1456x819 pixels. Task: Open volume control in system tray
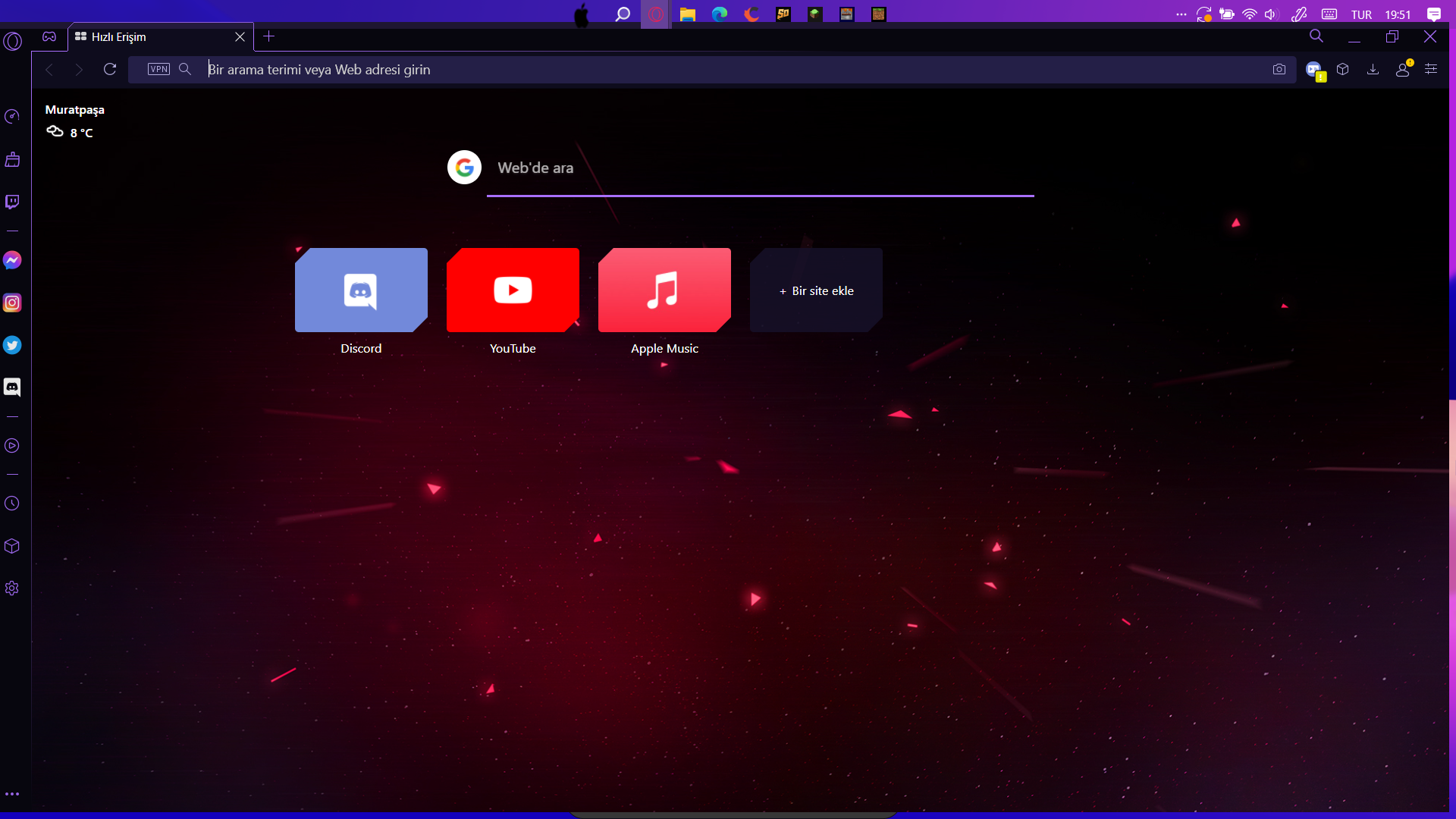click(x=1272, y=14)
